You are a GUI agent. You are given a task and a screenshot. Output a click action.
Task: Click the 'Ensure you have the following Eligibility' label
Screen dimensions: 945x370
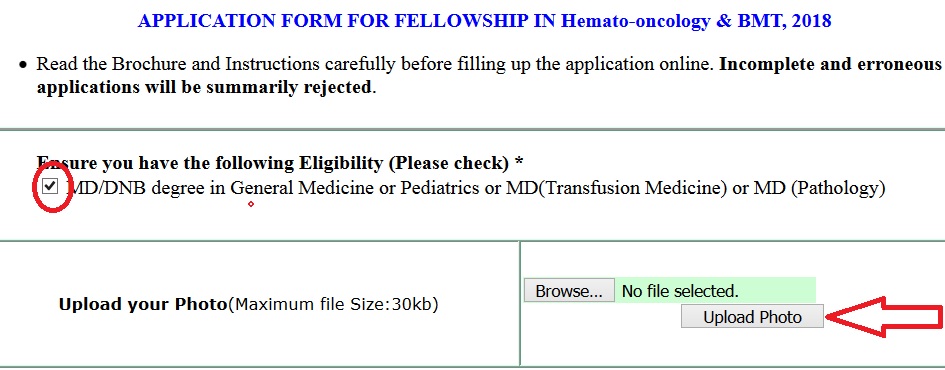[x=209, y=163]
